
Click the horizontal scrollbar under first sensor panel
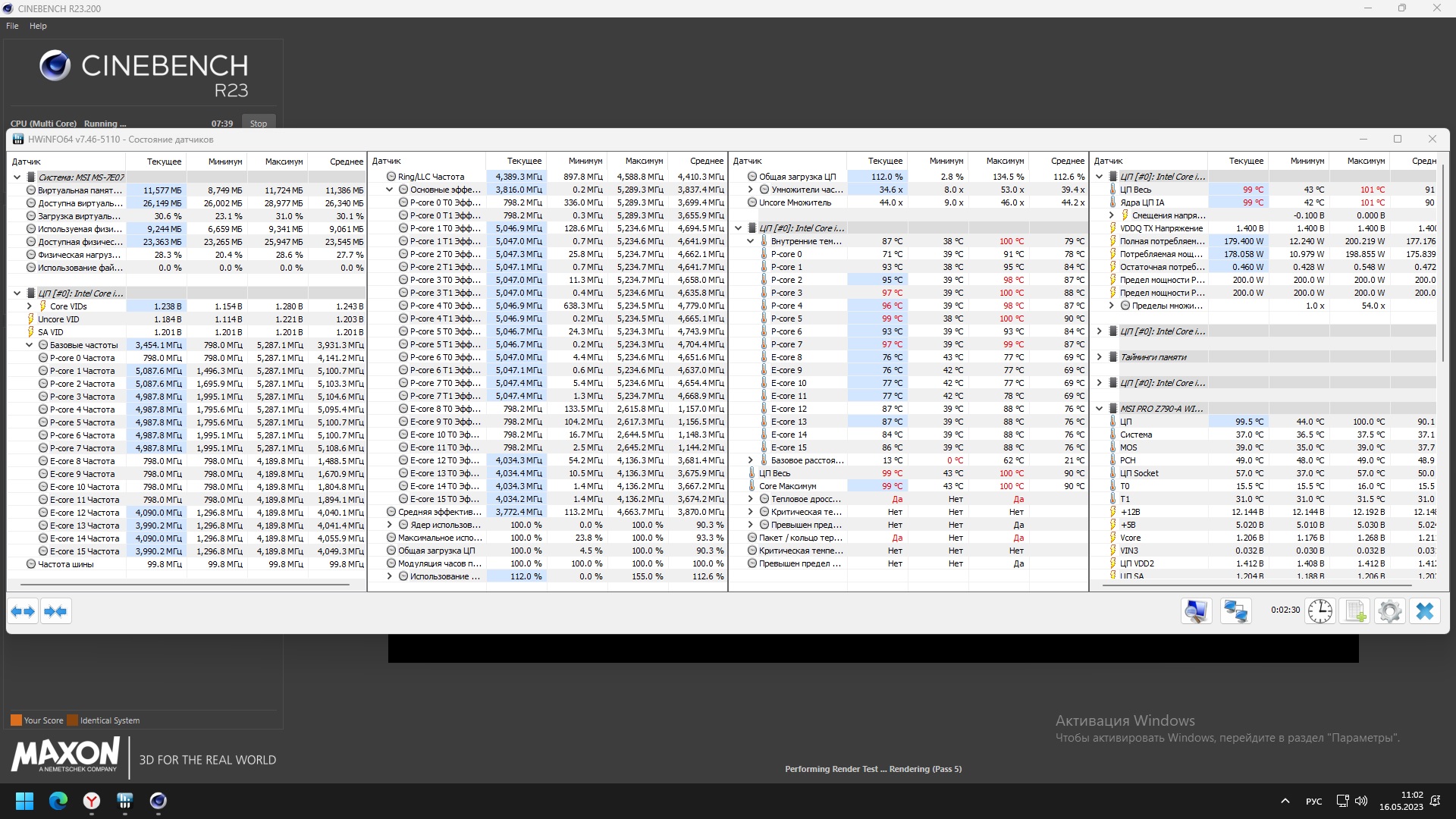[x=184, y=585]
